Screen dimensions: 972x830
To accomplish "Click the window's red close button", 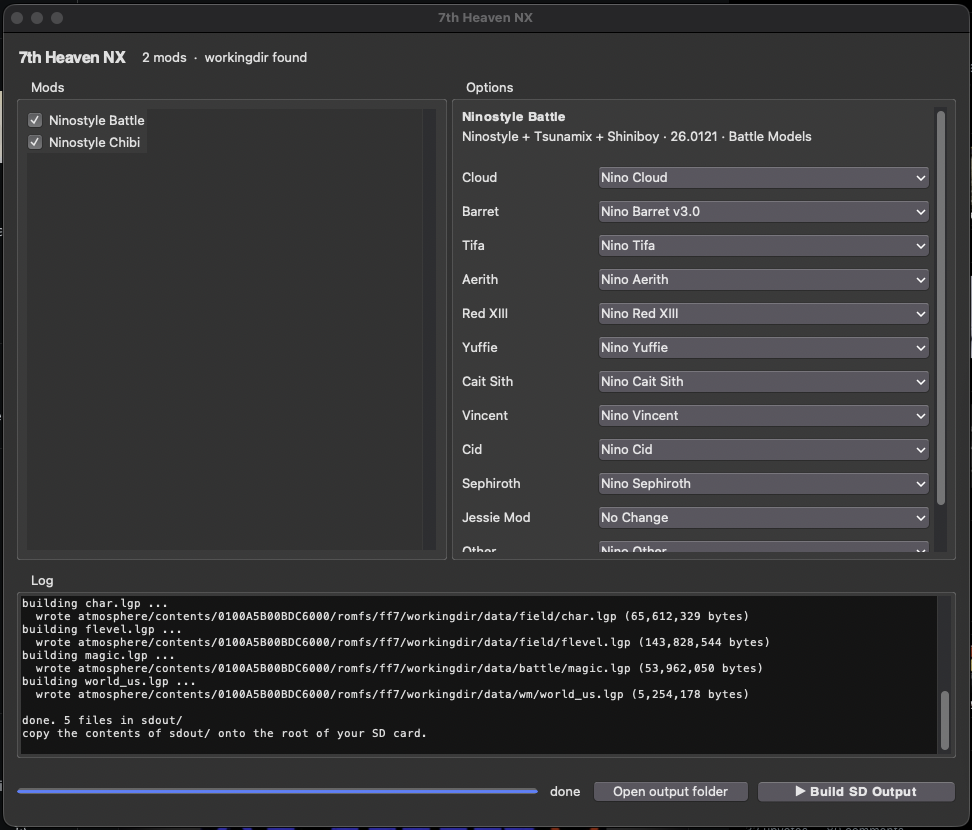I will click(17, 18).
